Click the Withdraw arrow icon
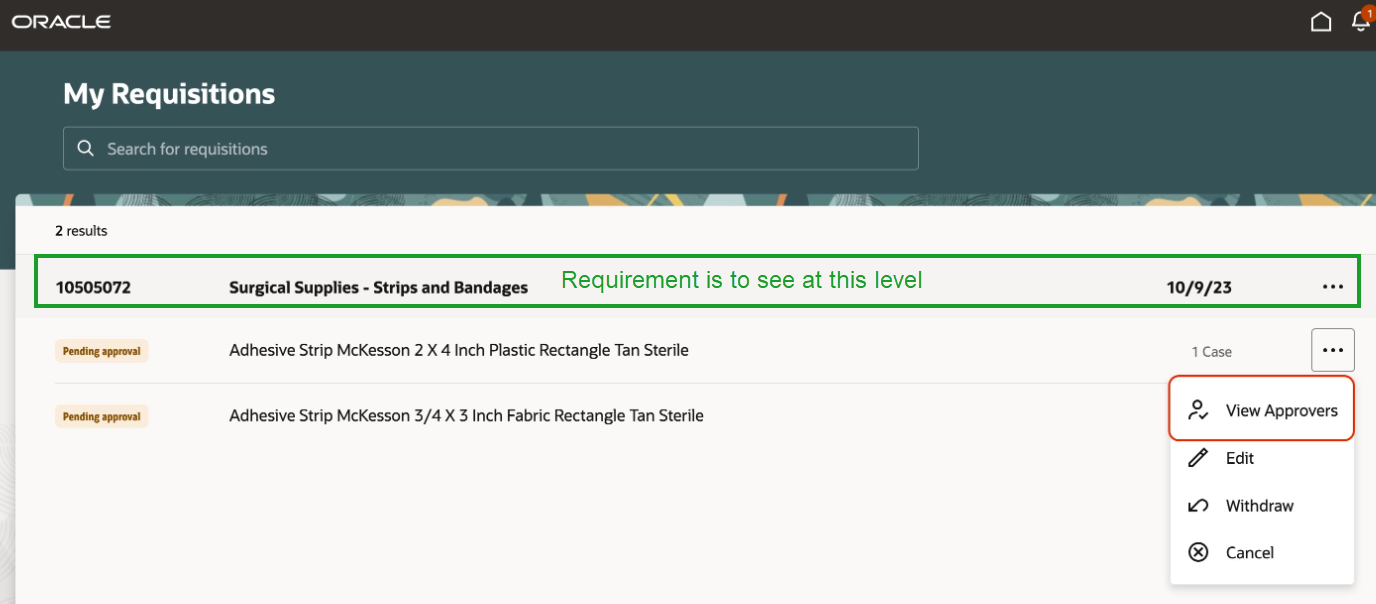This screenshot has height=604, width=1376. click(1198, 505)
